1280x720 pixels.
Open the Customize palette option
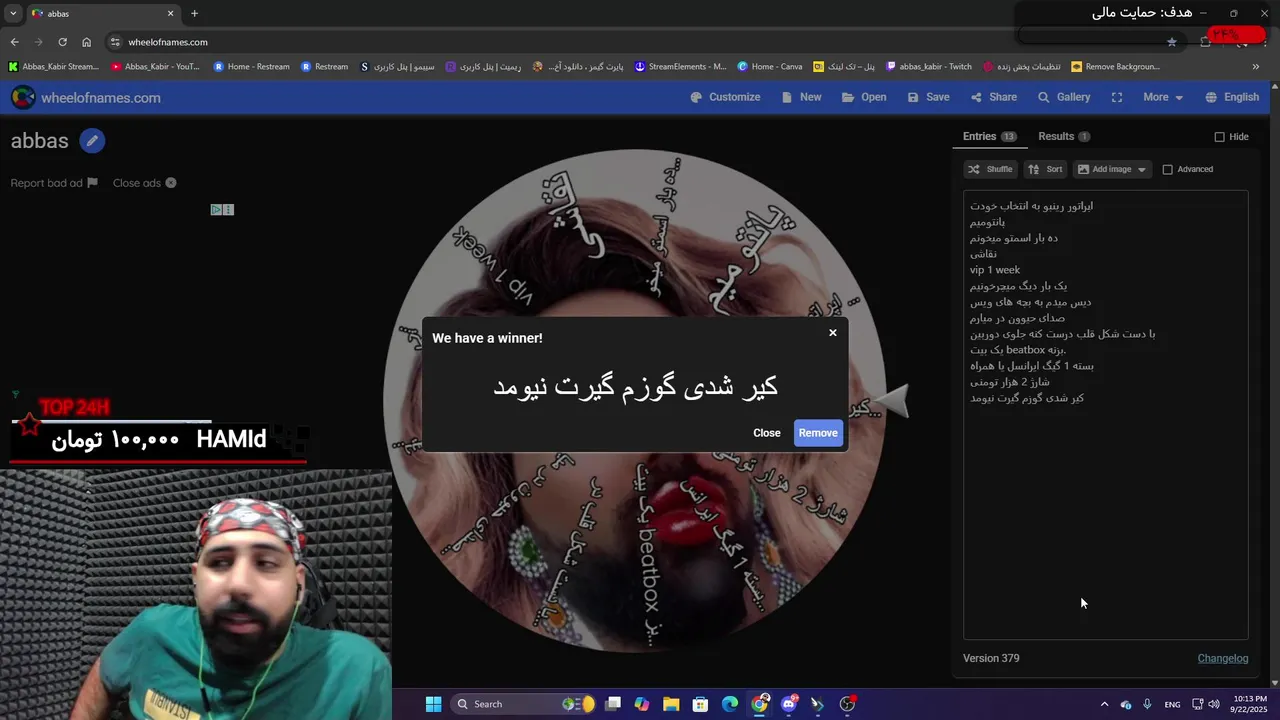[x=725, y=97]
